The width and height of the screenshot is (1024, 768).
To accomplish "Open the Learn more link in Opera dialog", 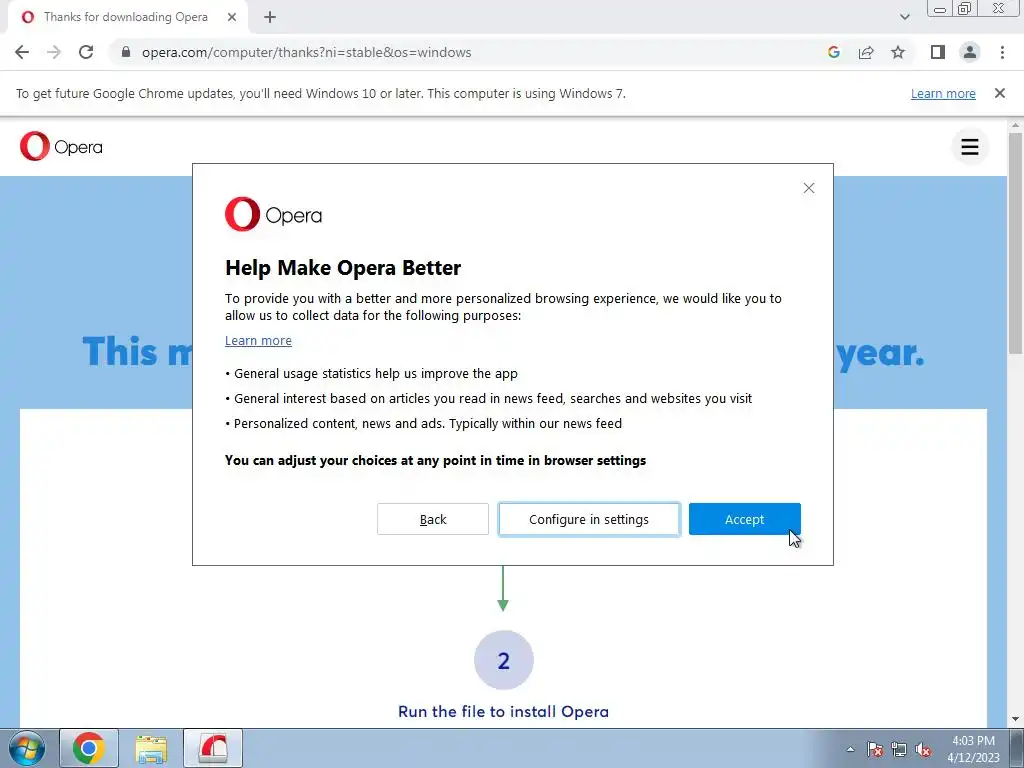I will tap(258, 340).
